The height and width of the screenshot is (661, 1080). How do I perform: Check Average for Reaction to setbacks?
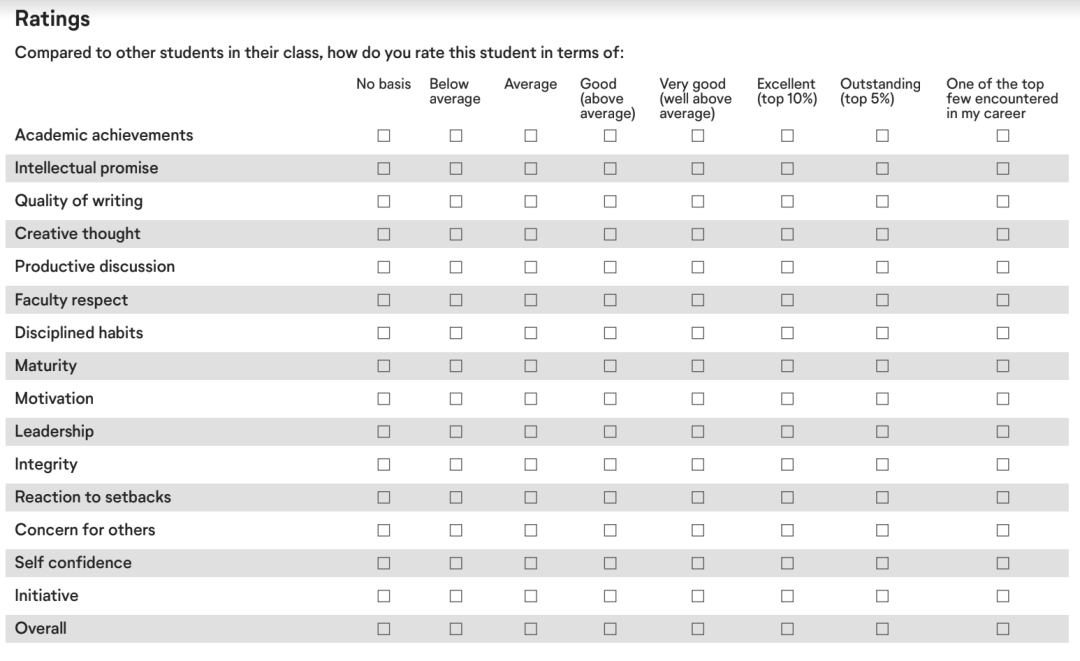[x=530, y=498]
